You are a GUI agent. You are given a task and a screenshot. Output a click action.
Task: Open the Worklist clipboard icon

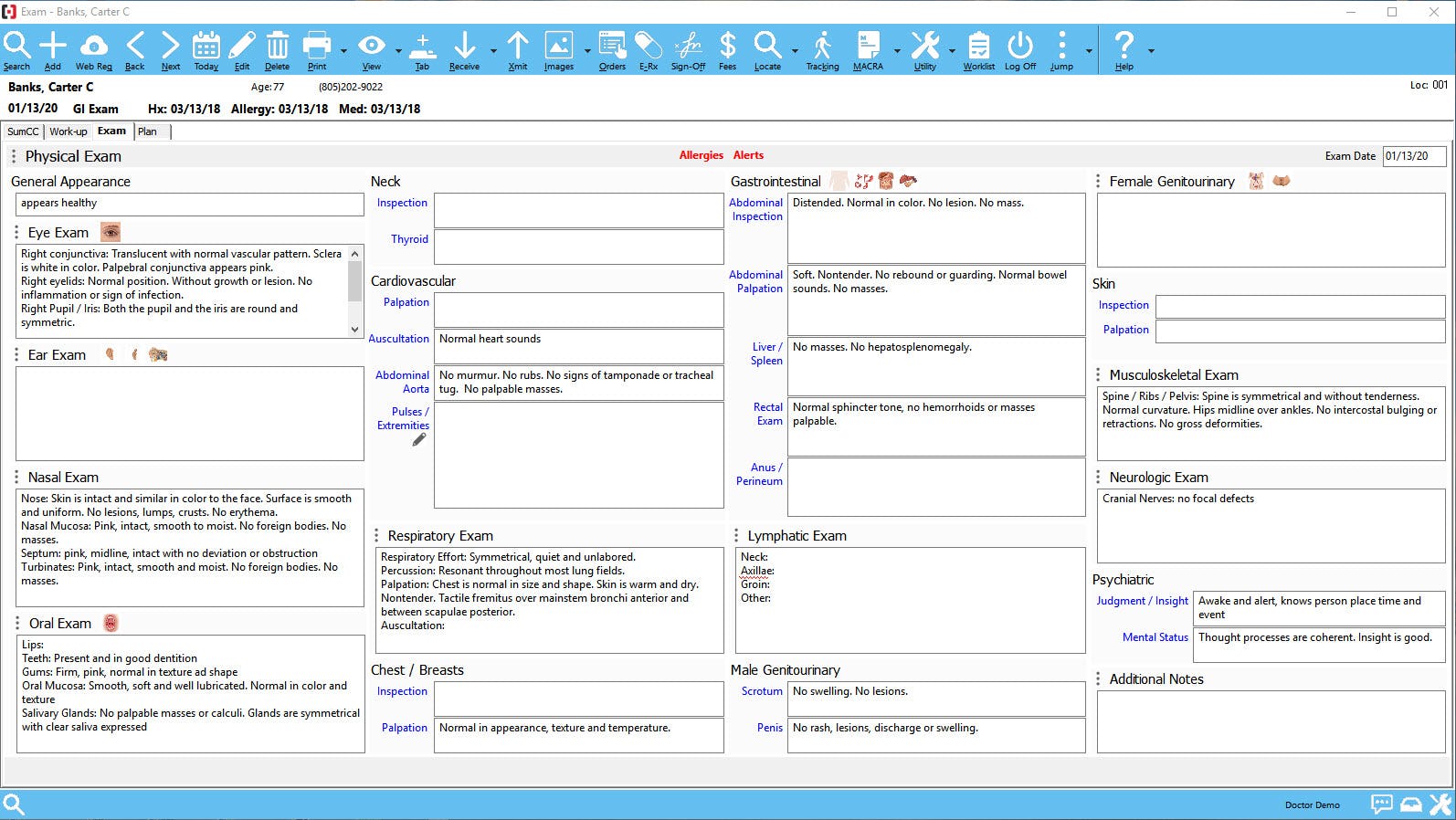coord(978,46)
